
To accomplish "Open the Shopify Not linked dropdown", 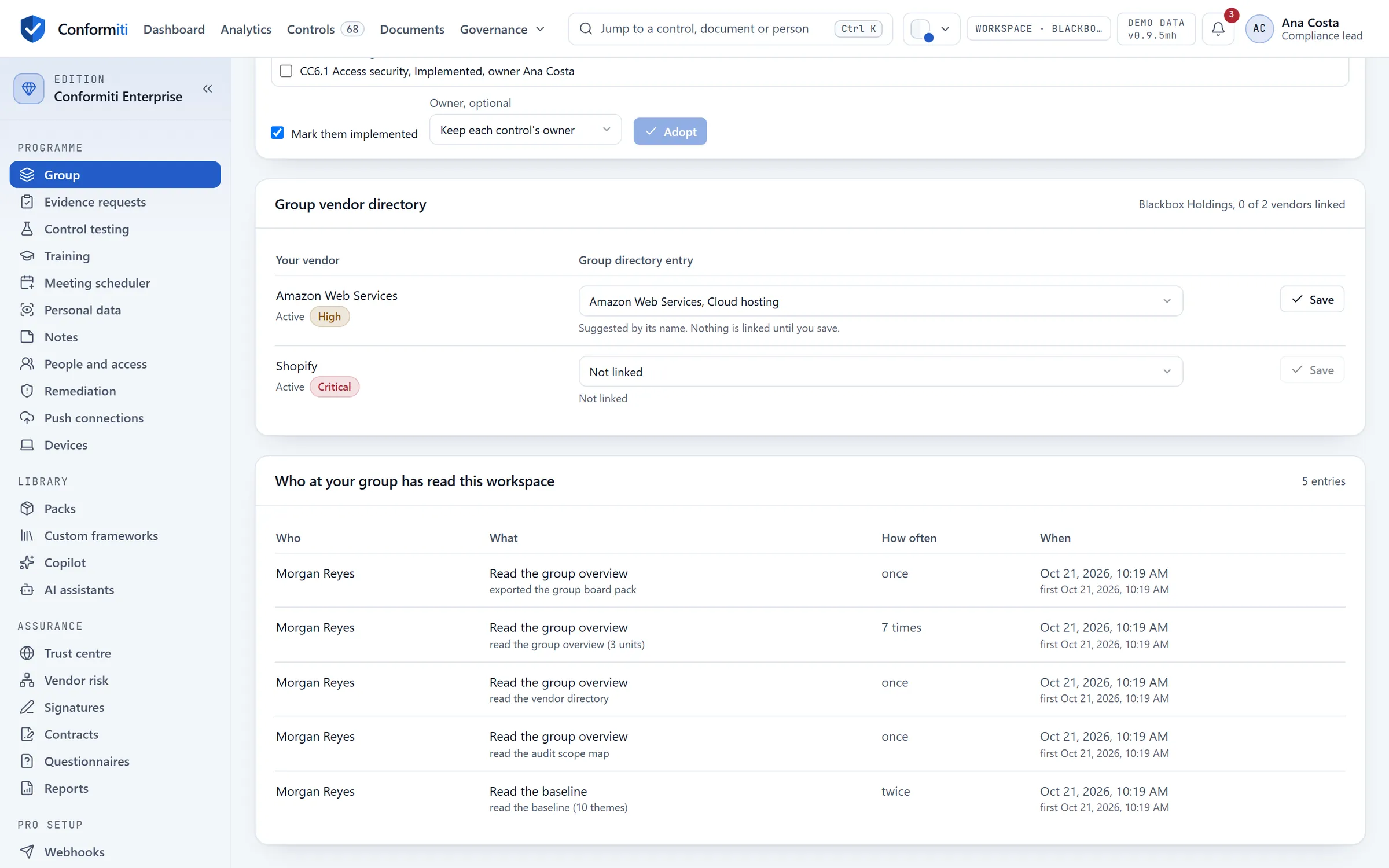I will (x=880, y=372).
